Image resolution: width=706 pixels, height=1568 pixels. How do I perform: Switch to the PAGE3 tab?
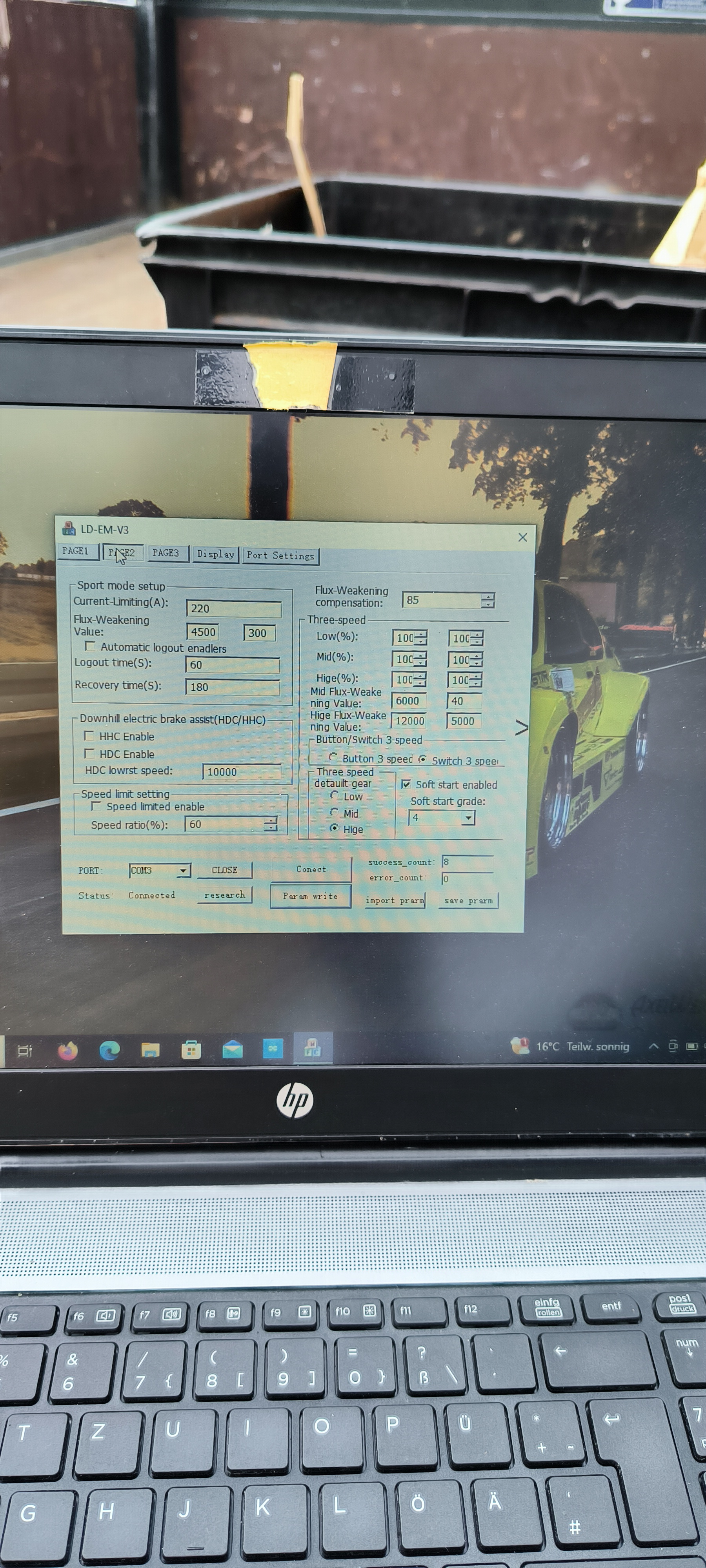pyautogui.click(x=166, y=553)
